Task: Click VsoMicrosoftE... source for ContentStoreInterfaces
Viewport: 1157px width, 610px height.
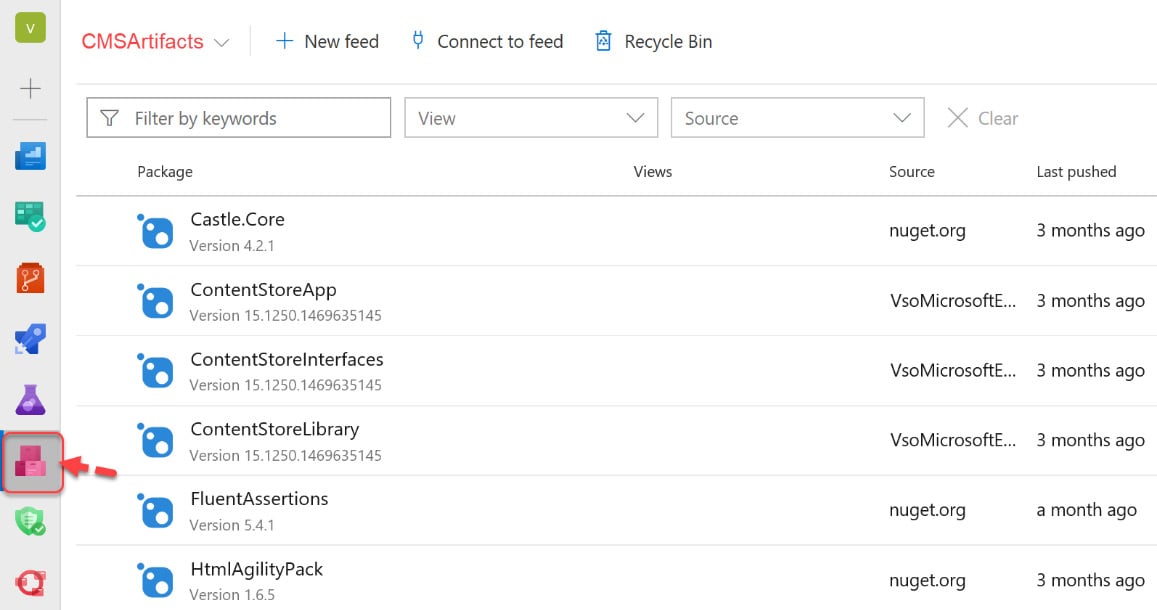Action: tap(953, 370)
